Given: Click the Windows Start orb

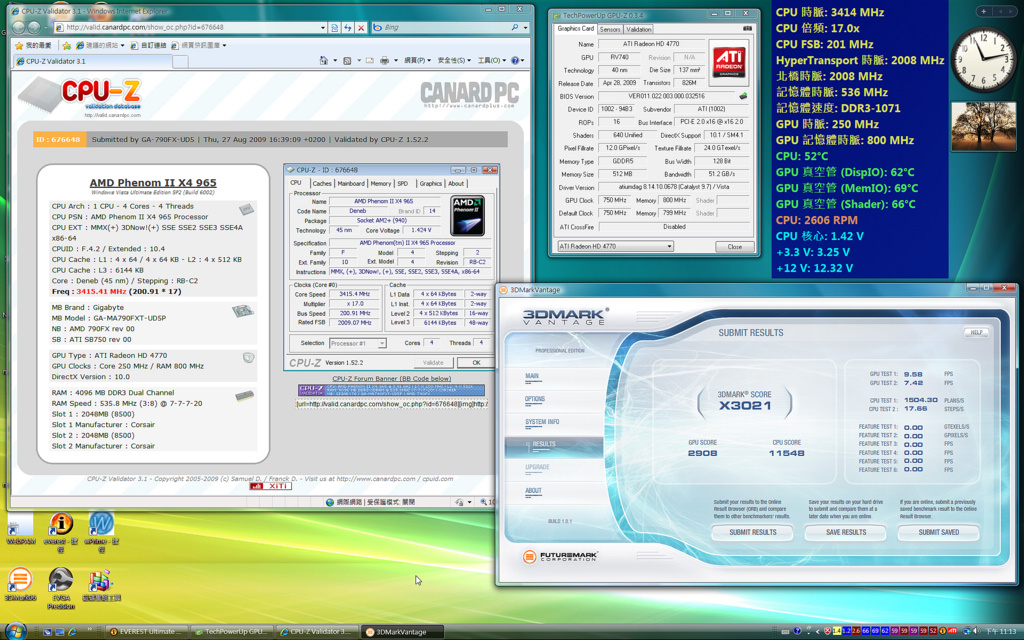Looking at the screenshot, I should coord(14,631).
